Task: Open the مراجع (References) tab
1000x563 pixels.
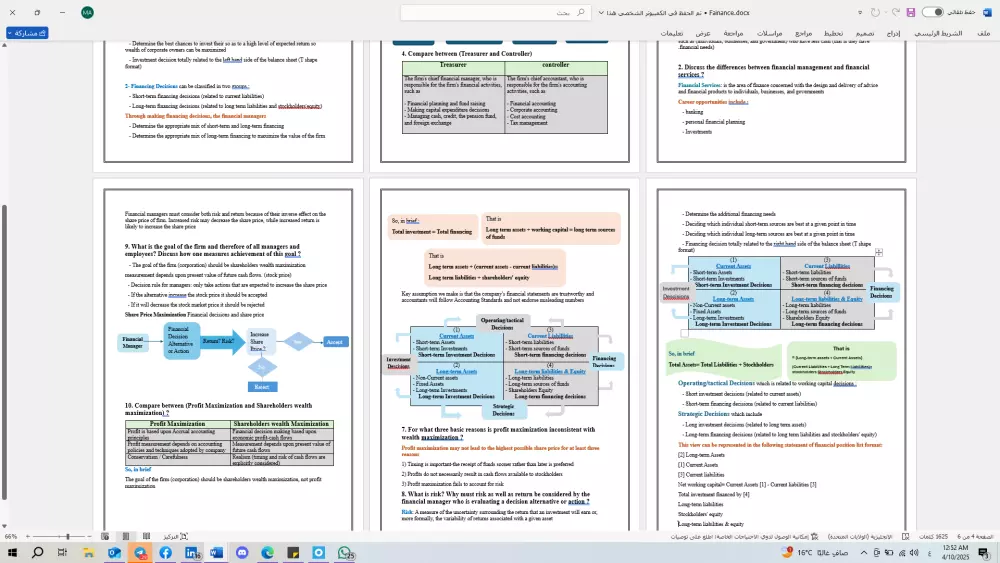Action: 804,33
